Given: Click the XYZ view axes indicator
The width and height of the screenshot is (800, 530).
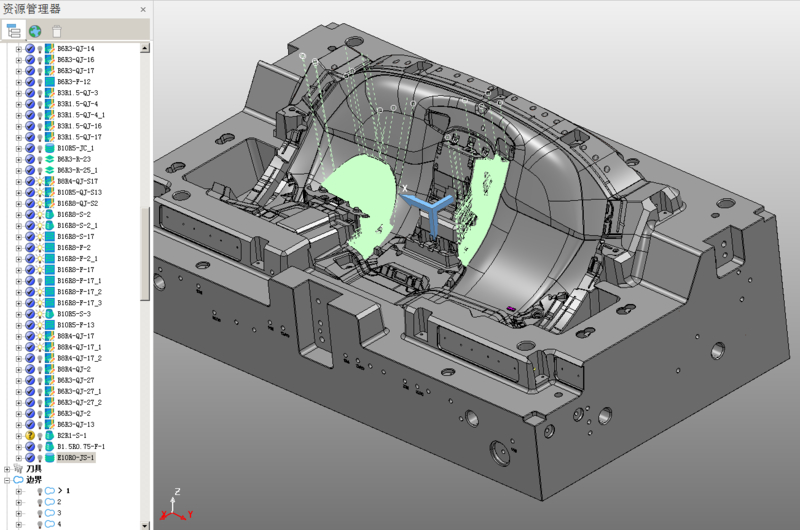Looking at the screenshot, I should pyautogui.click(x=177, y=504).
